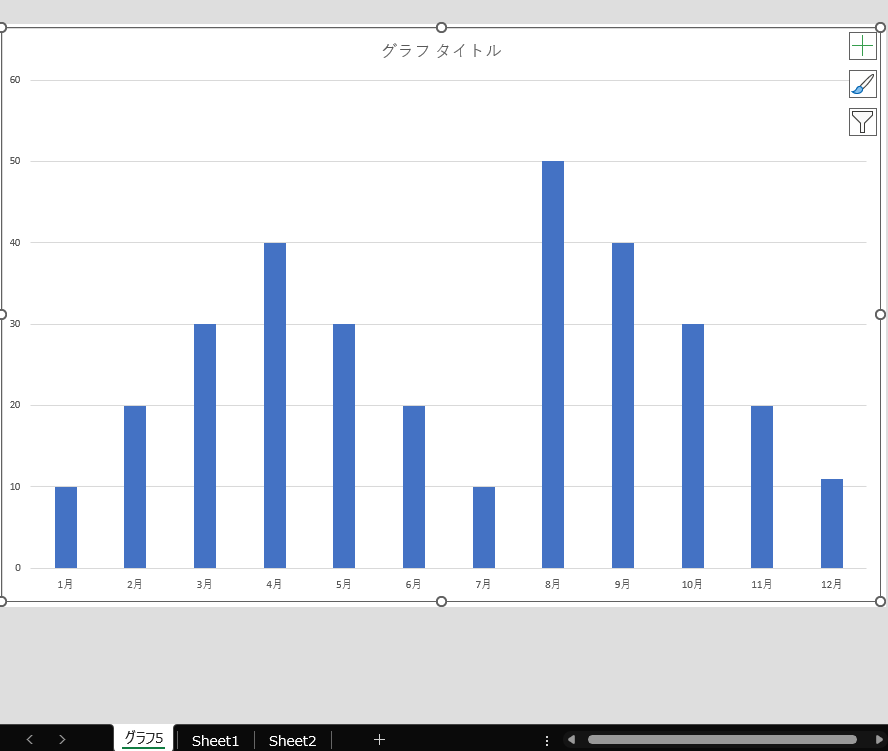Select the 1月 bar in the chart
888x751 pixels.
click(x=66, y=527)
